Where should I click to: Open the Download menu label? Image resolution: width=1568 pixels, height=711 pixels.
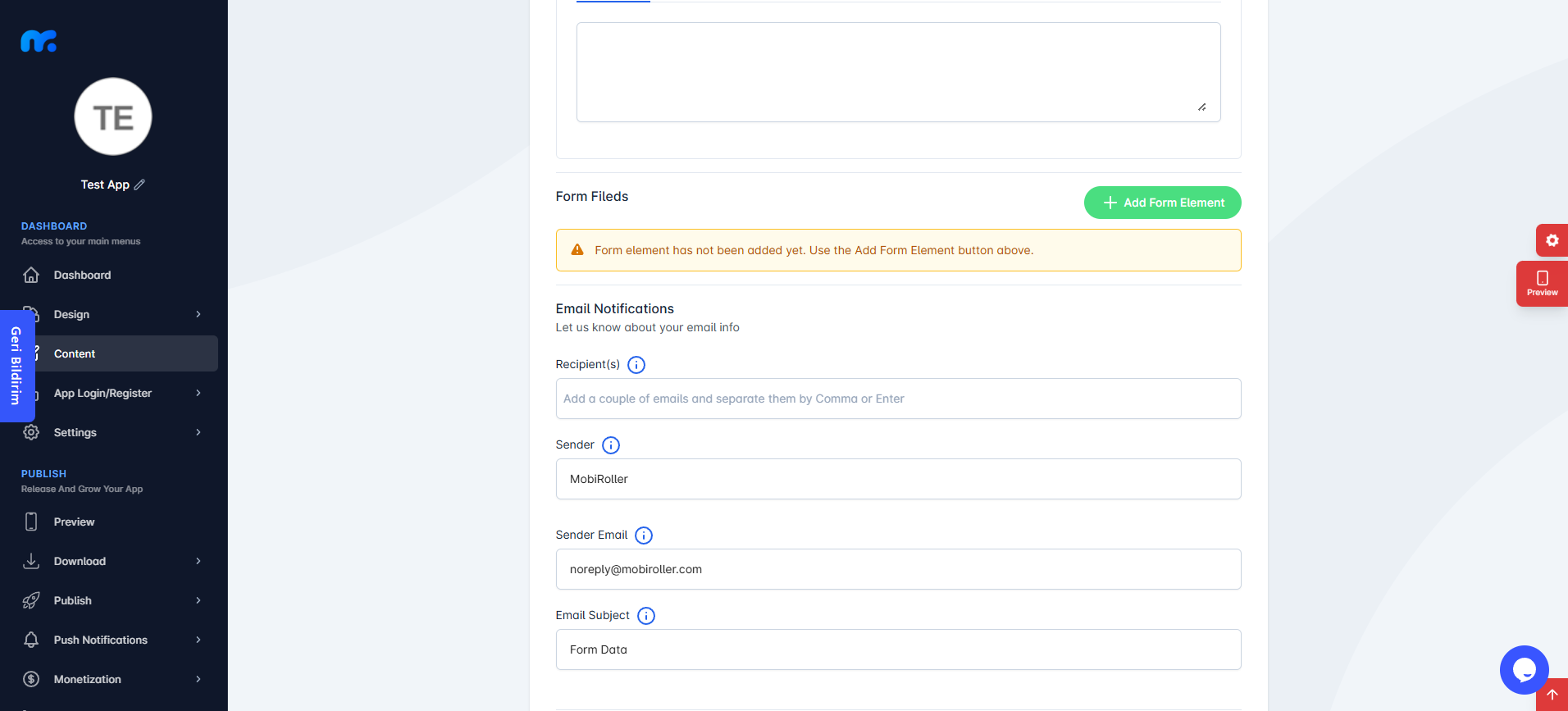(x=80, y=561)
